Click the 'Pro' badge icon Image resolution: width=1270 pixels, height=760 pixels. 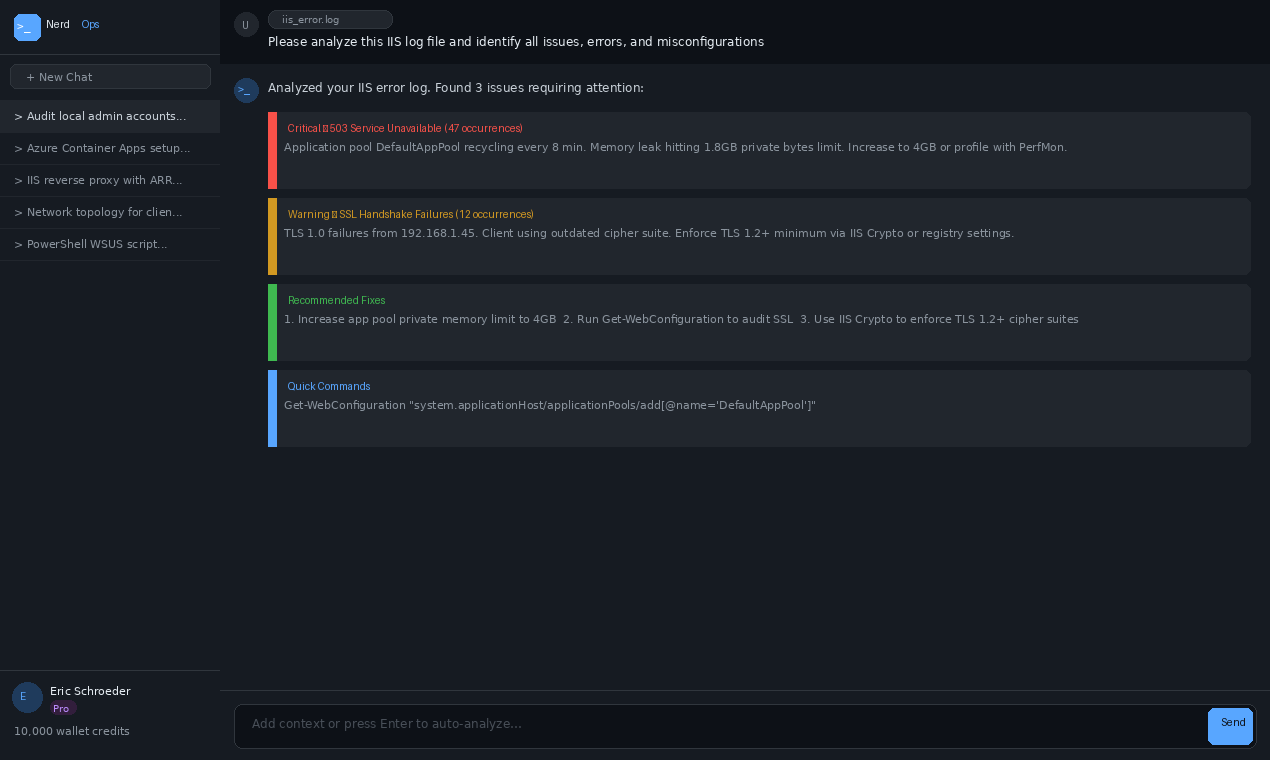click(61, 708)
